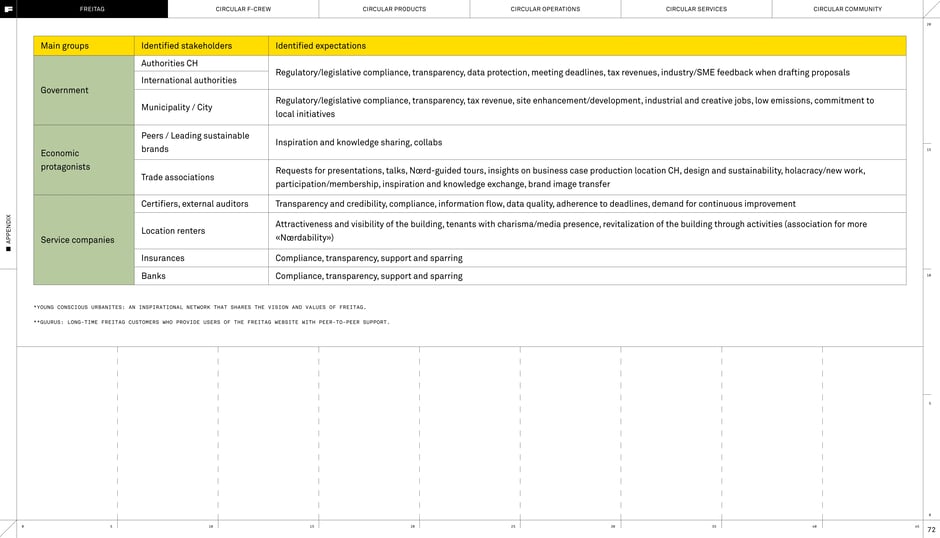Image resolution: width=940 pixels, height=538 pixels.
Task: Click the Trade associations cell
Action: (x=201, y=177)
